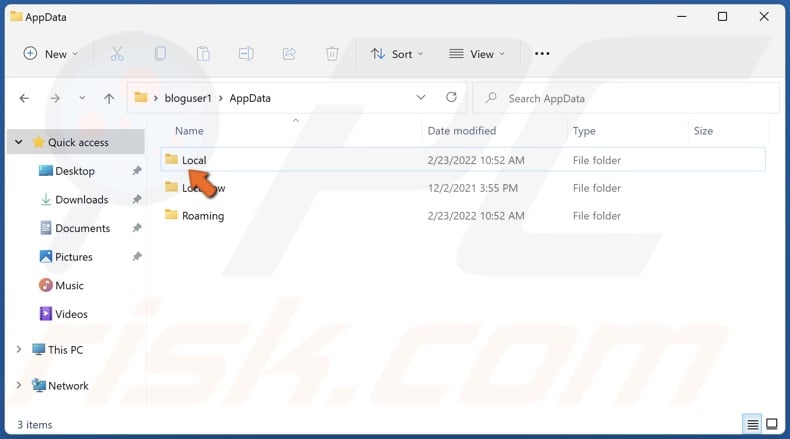Viewport: 790px width, 439px height.
Task: Go forward with the right arrow
Action: pos(55,98)
